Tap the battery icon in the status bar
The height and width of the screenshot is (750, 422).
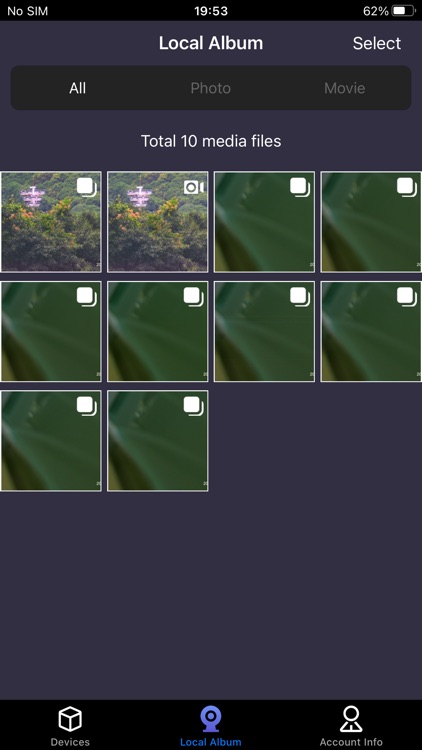click(403, 11)
